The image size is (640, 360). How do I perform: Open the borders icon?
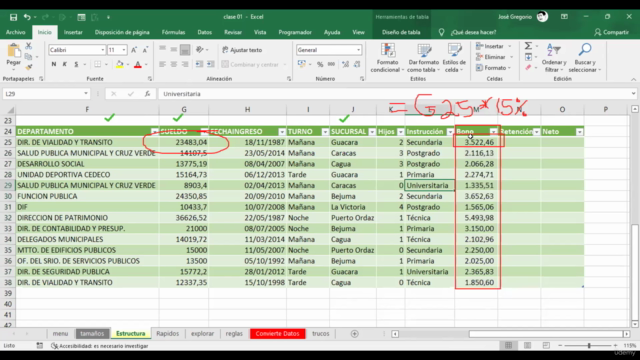pos(98,64)
